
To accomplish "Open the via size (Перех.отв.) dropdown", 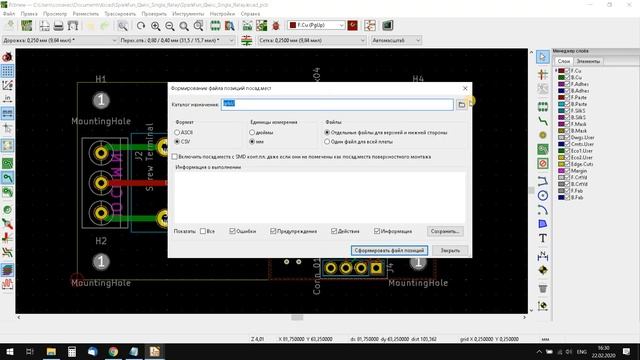I will tap(177, 40).
